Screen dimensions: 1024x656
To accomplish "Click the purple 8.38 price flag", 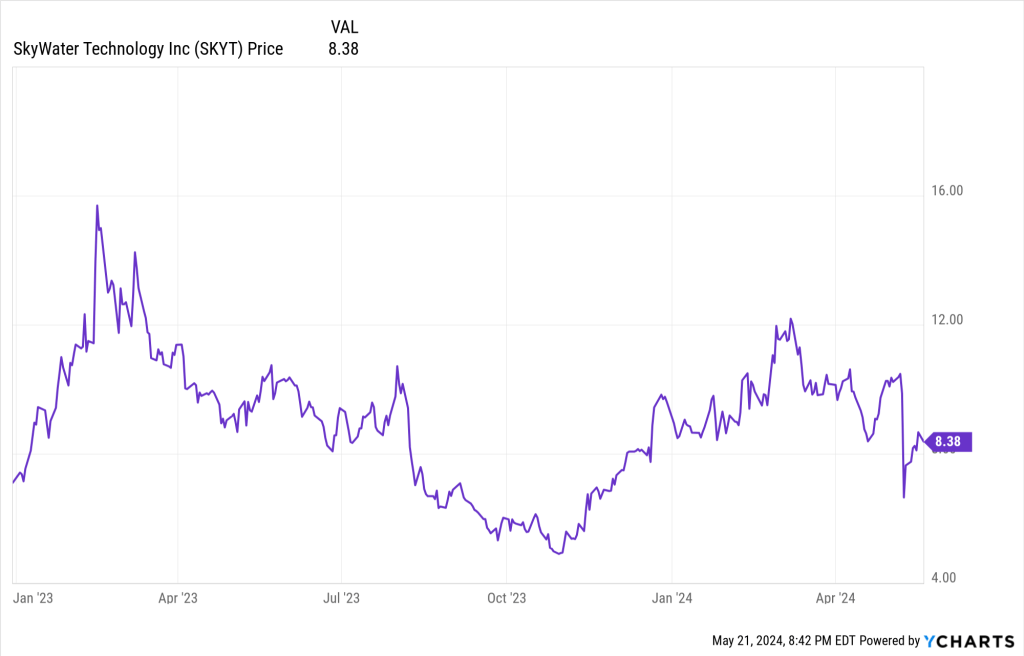I will 951,442.
